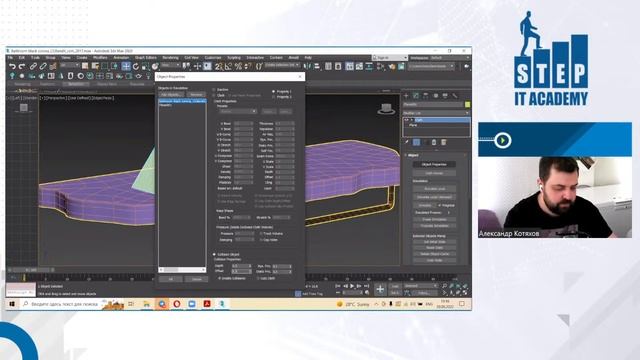Toggle the Cuts Cloth checkbox

click(258, 278)
